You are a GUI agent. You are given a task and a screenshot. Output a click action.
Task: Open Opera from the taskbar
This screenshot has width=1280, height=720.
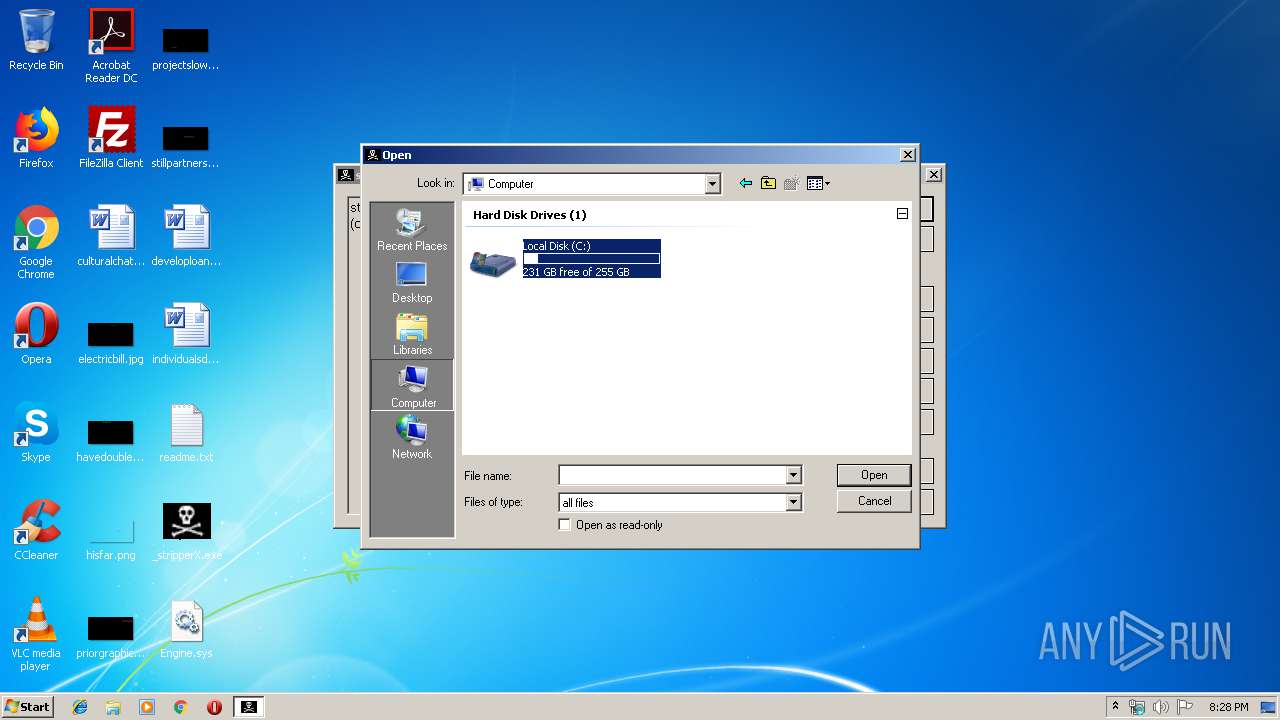pyautogui.click(x=214, y=707)
